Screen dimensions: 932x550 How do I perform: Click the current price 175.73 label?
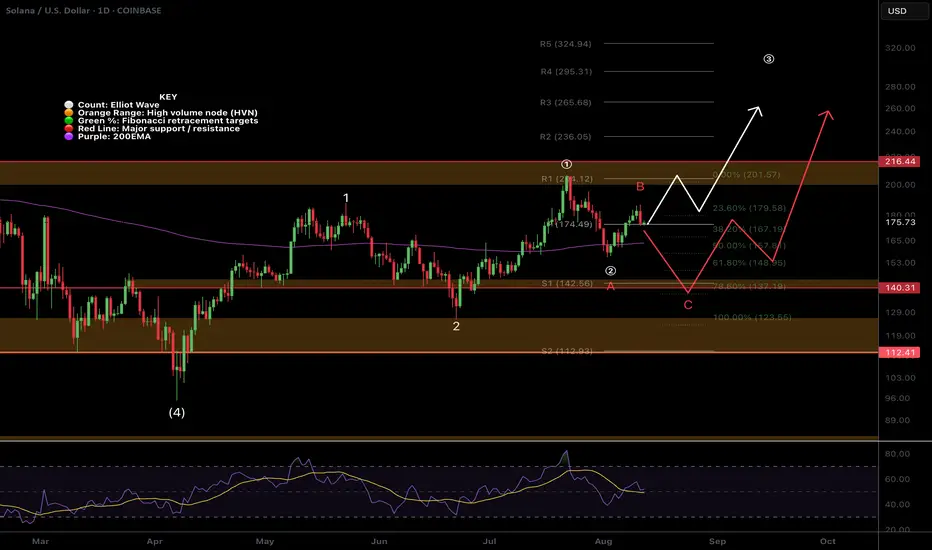900,222
